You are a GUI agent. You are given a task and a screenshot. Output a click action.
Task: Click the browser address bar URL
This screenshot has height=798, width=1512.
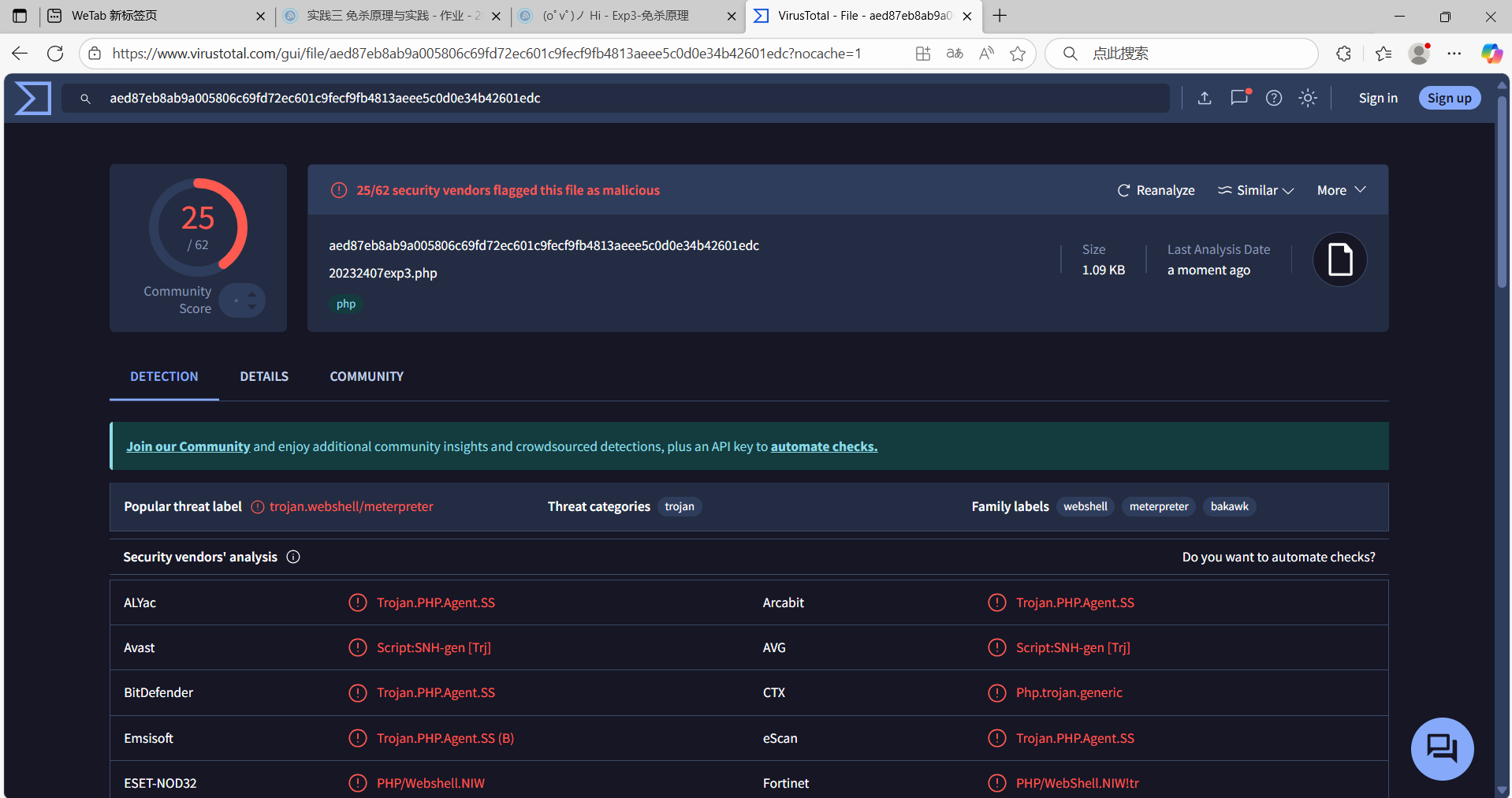coord(486,54)
